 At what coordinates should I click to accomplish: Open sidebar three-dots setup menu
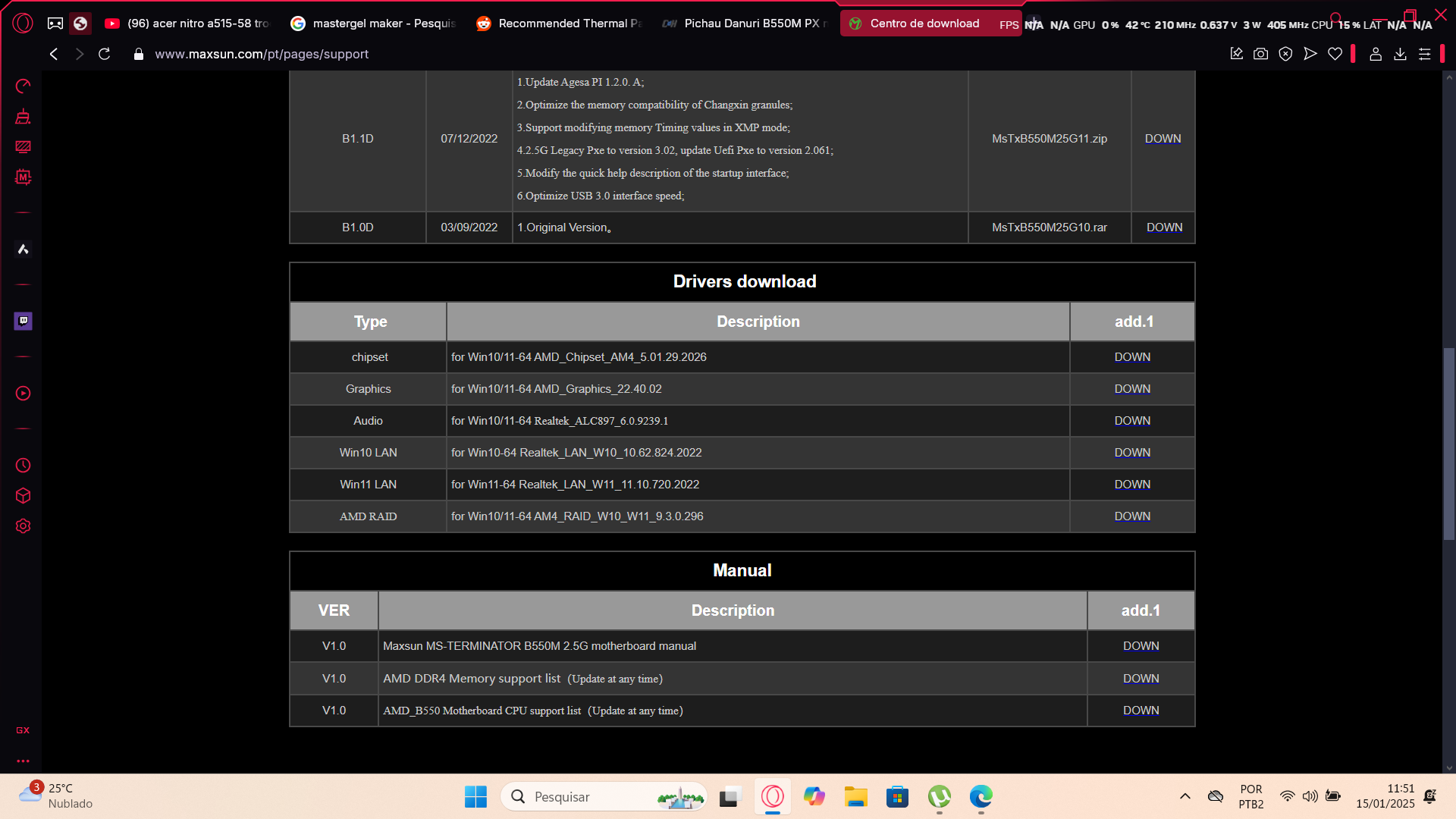click(x=23, y=761)
